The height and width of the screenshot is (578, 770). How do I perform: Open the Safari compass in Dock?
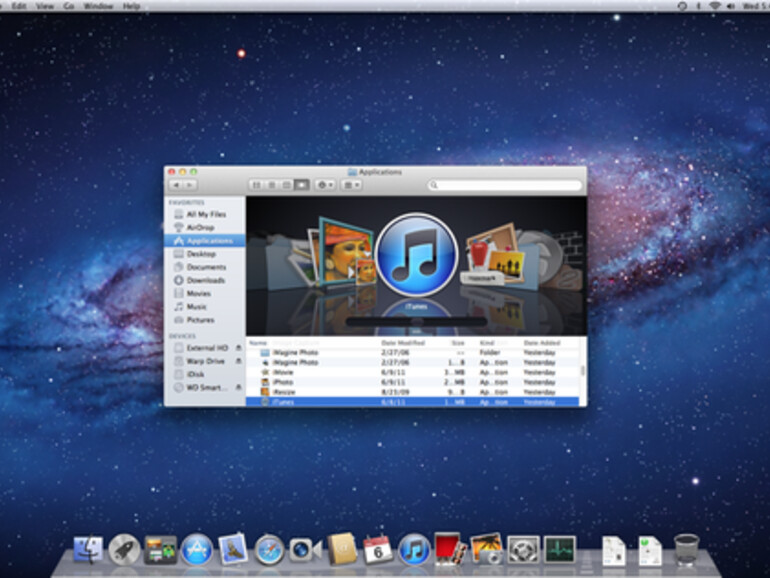(x=269, y=550)
